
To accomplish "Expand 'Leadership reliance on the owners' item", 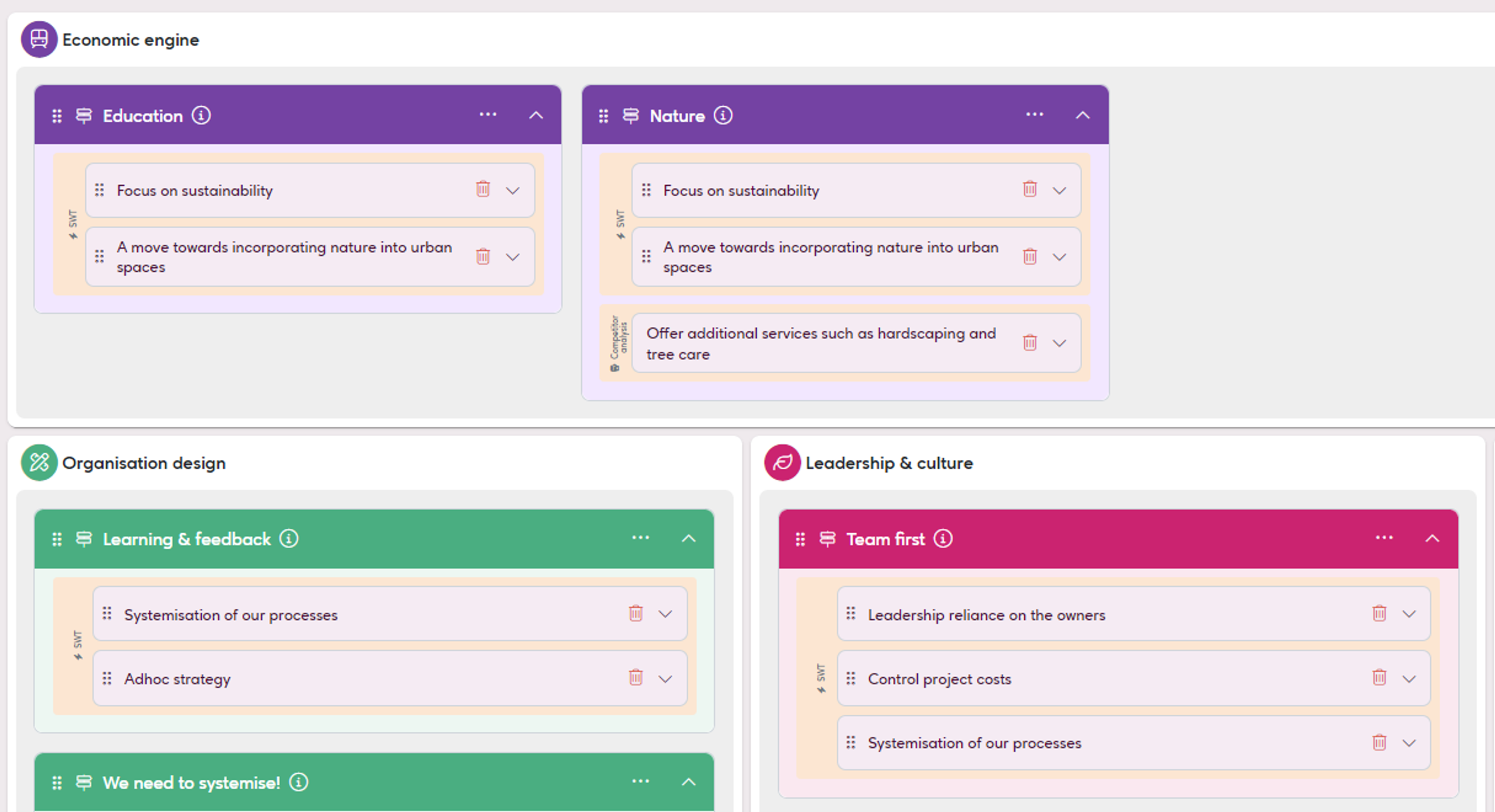I will (x=1409, y=614).
